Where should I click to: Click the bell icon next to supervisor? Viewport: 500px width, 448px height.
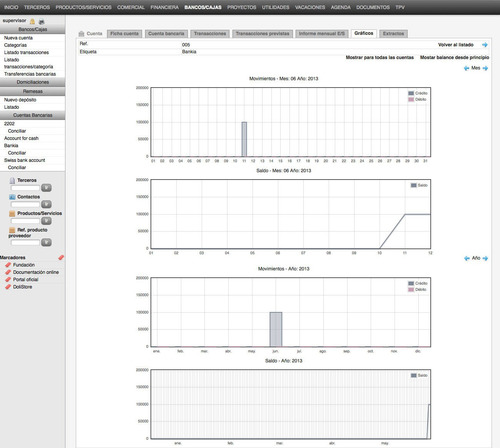[32, 21]
